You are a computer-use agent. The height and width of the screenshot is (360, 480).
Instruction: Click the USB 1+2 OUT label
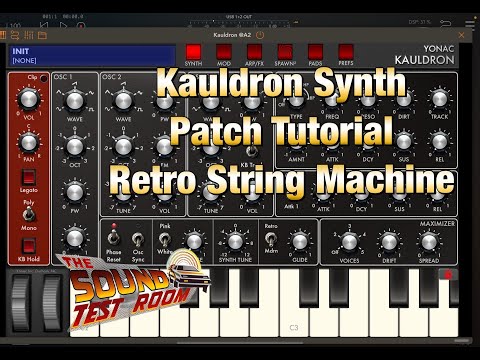click(239, 17)
